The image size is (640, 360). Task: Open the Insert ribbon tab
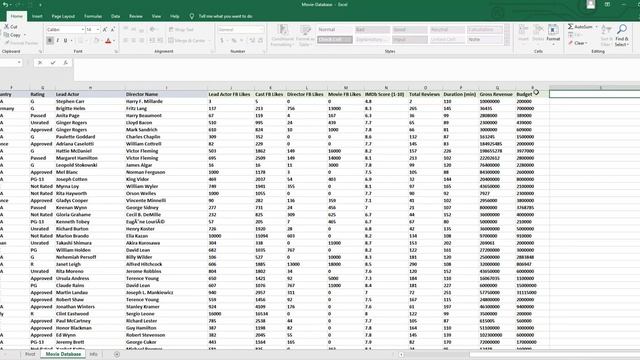pyautogui.click(x=37, y=16)
